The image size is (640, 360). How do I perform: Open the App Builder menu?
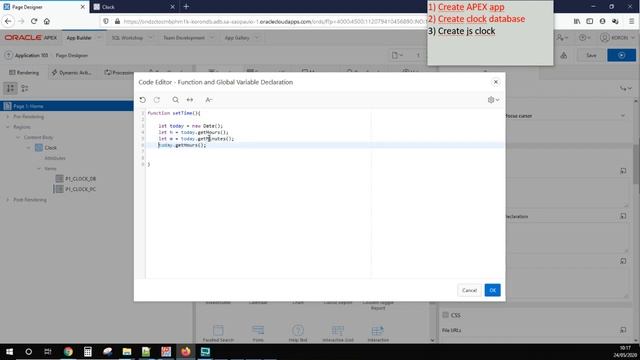(x=79, y=38)
